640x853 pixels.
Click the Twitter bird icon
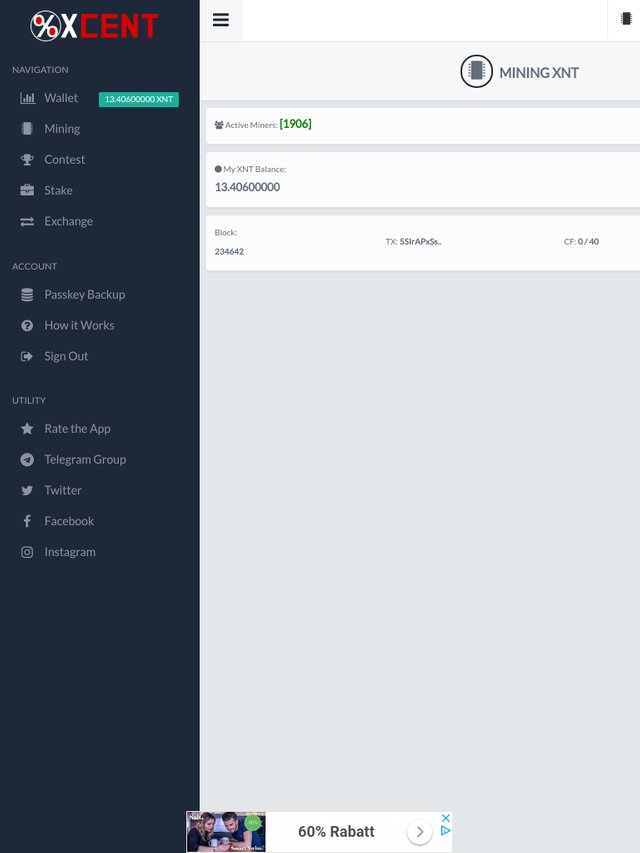(x=27, y=491)
